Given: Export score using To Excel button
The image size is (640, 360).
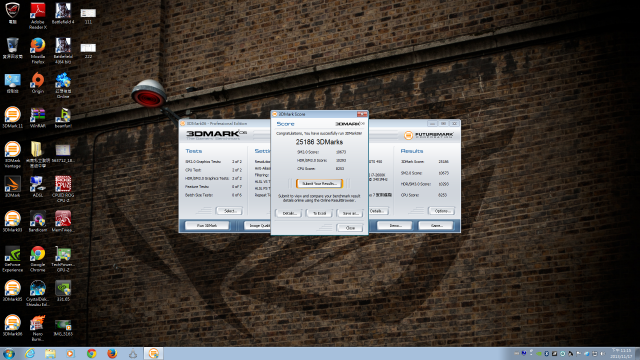Looking at the screenshot, I should click(319, 213).
